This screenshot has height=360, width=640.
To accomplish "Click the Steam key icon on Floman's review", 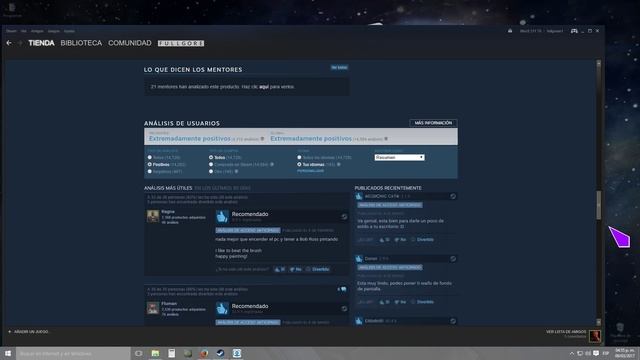I will [x=344, y=309].
